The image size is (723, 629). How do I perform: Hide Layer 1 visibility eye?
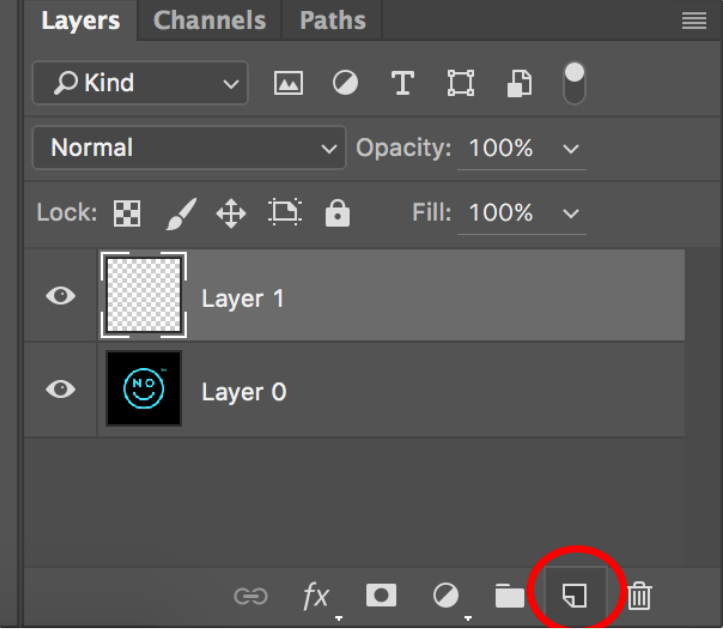tap(61, 297)
